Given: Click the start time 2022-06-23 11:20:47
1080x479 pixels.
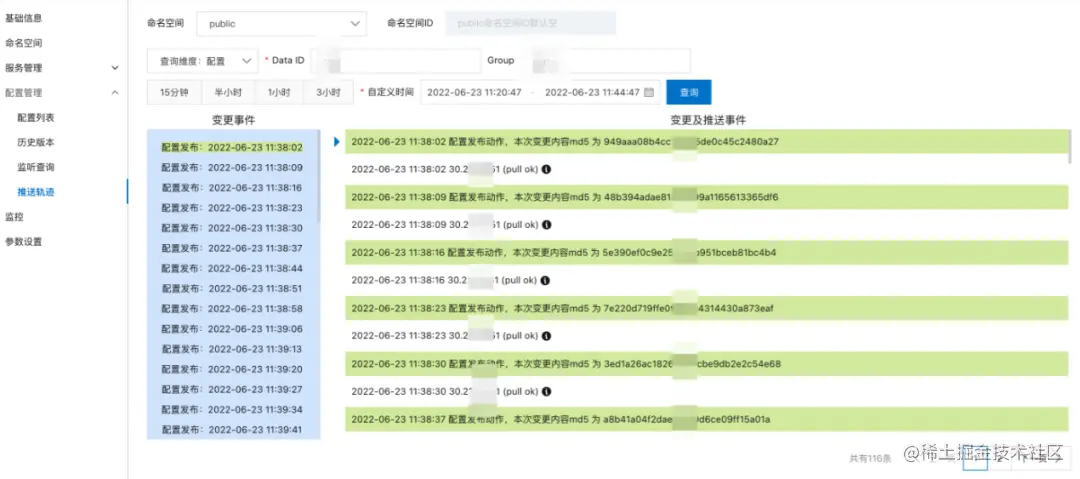Looking at the screenshot, I should click(474, 92).
